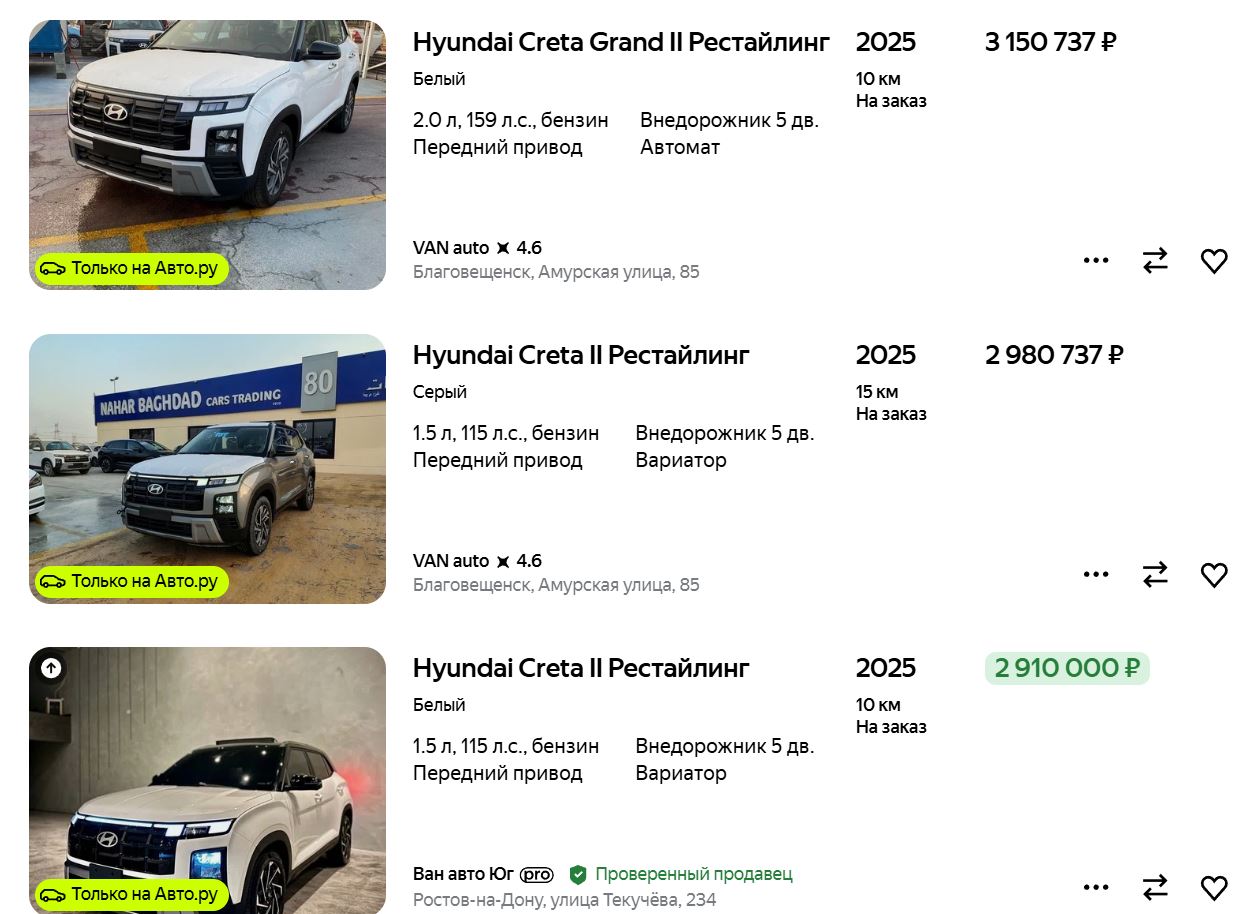
Task: Open the gray Hyundai Creta II Рестайлинг title
Action: [580, 355]
